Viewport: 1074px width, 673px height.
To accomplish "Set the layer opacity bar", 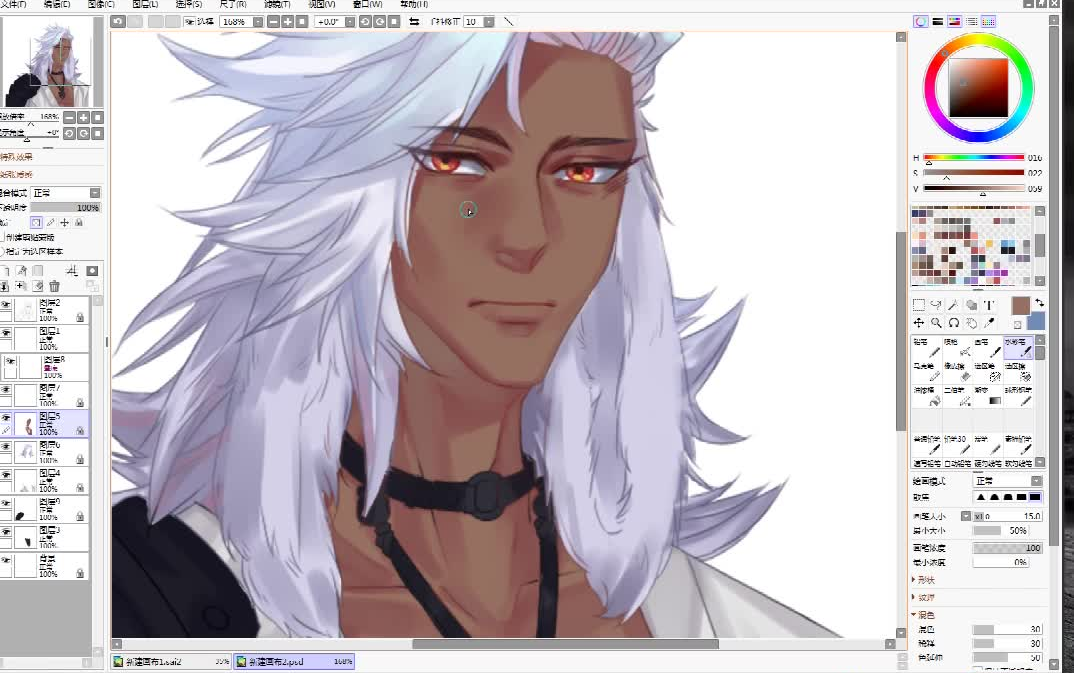I will (66, 207).
